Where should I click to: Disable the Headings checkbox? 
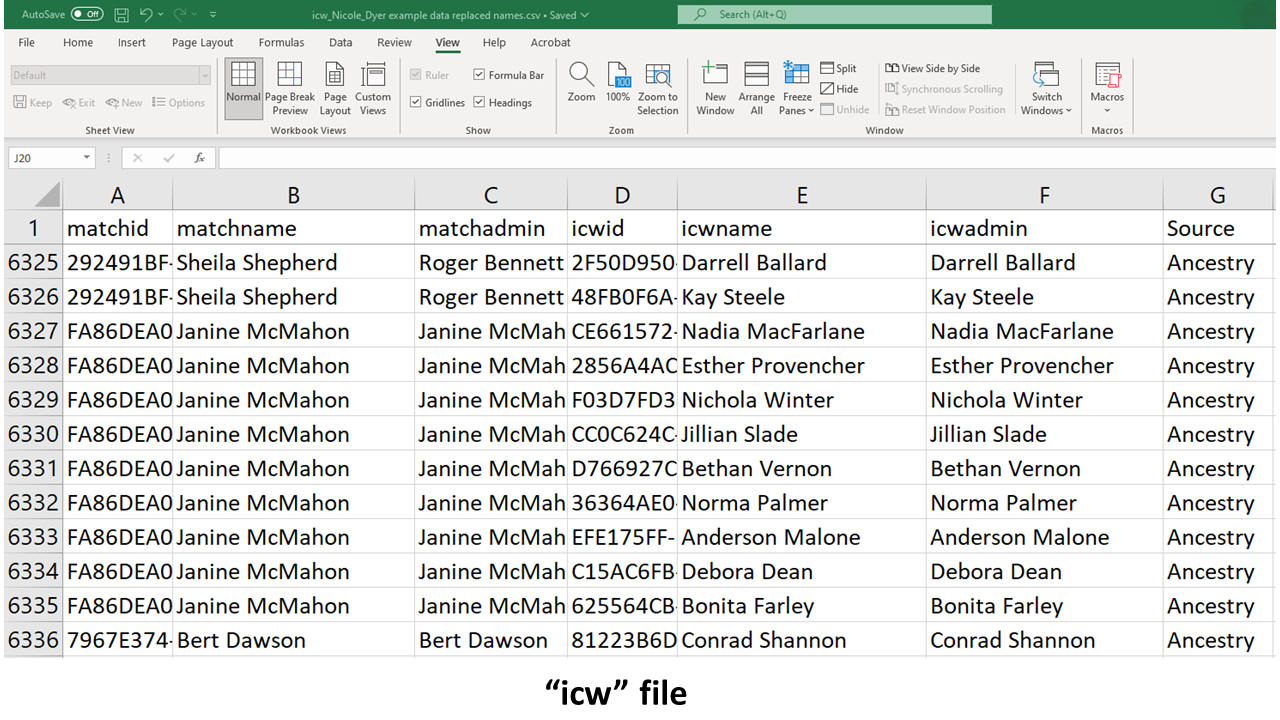click(x=480, y=102)
